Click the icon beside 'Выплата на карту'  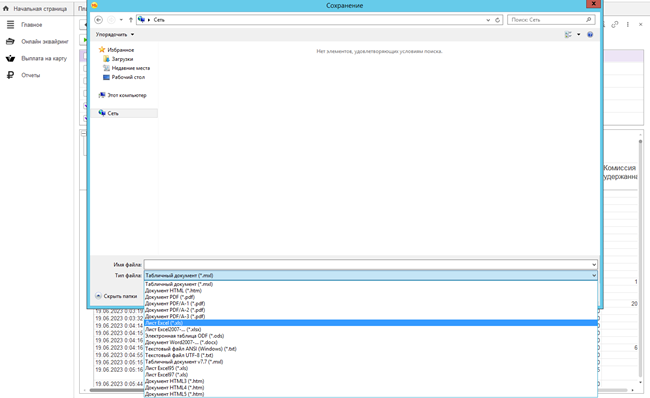[x=10, y=58]
